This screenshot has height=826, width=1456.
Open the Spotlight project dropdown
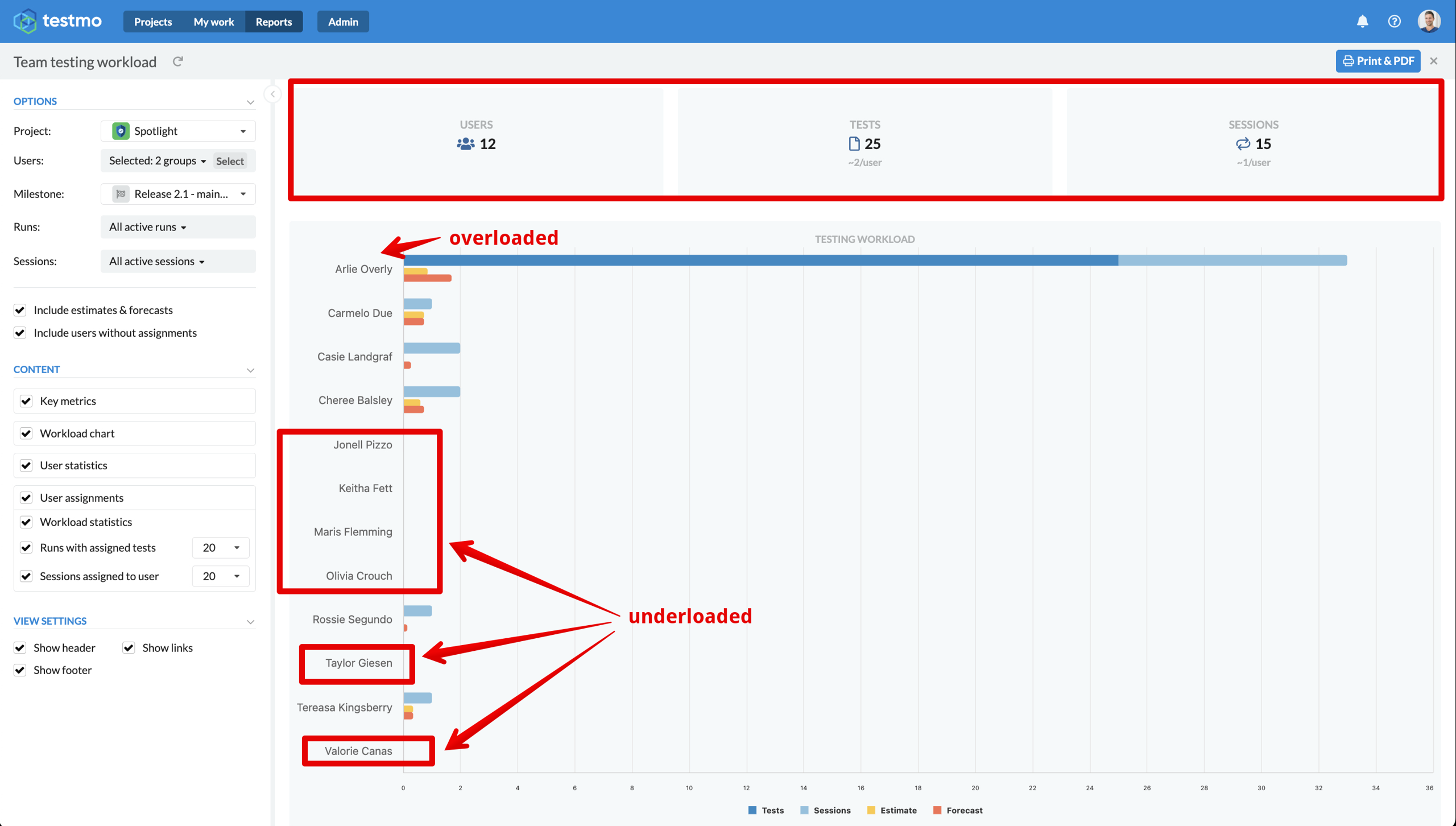[178, 131]
